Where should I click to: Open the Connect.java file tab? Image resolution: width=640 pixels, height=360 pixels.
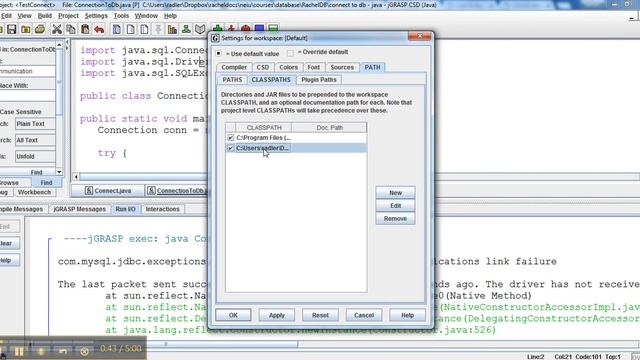(108, 191)
